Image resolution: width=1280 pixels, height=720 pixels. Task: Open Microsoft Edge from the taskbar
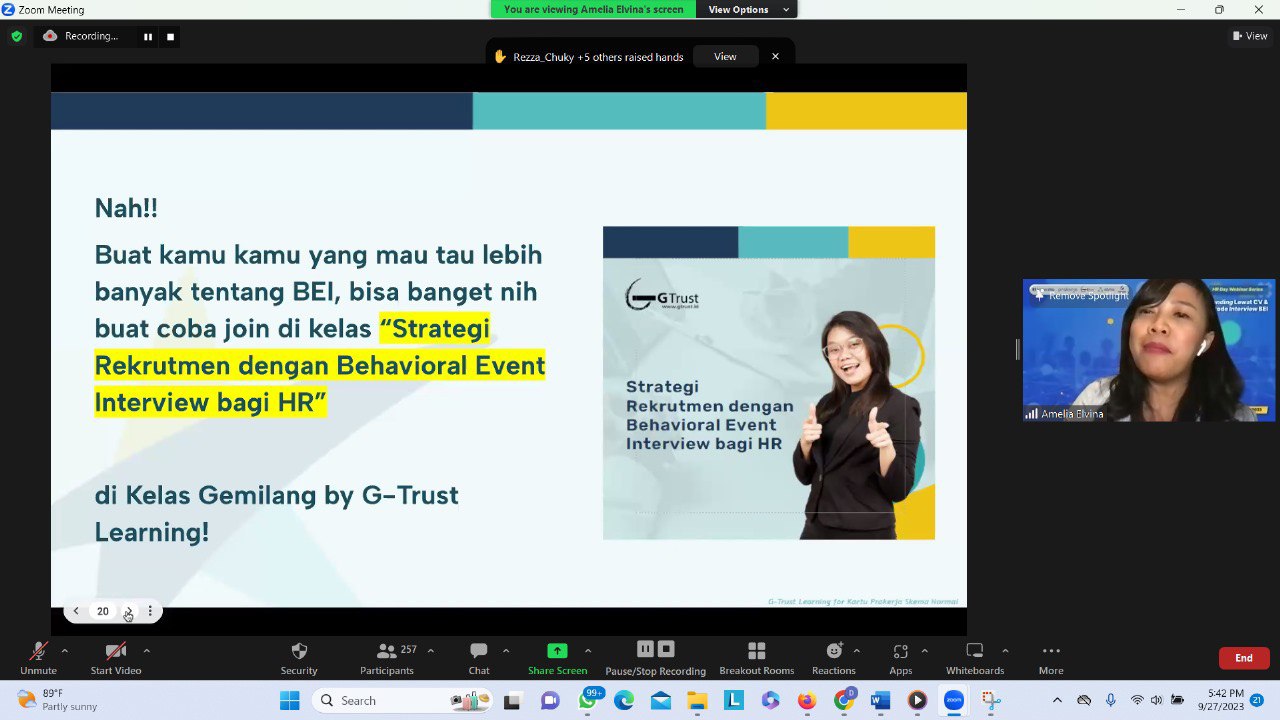coord(624,700)
